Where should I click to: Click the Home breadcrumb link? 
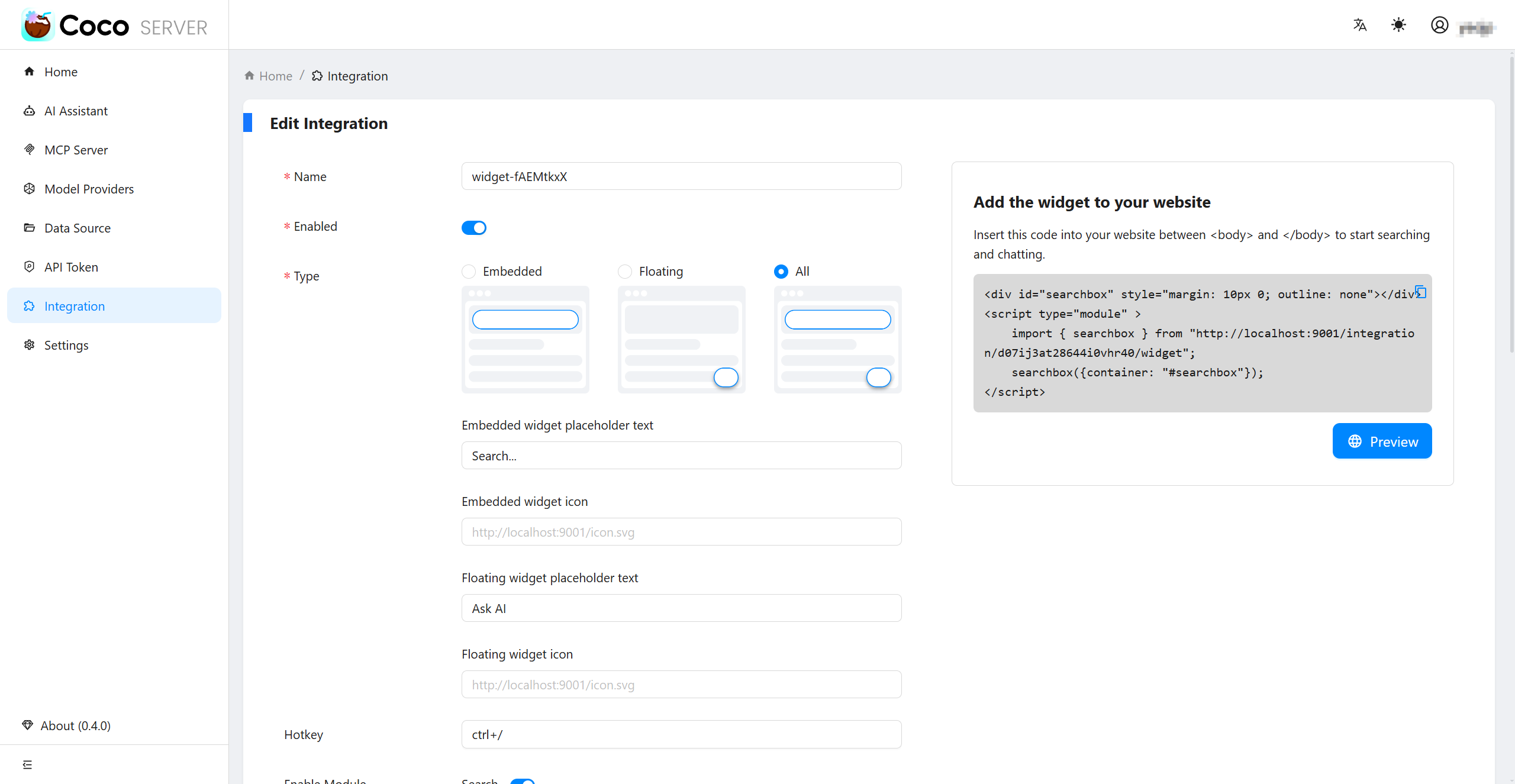(x=276, y=76)
